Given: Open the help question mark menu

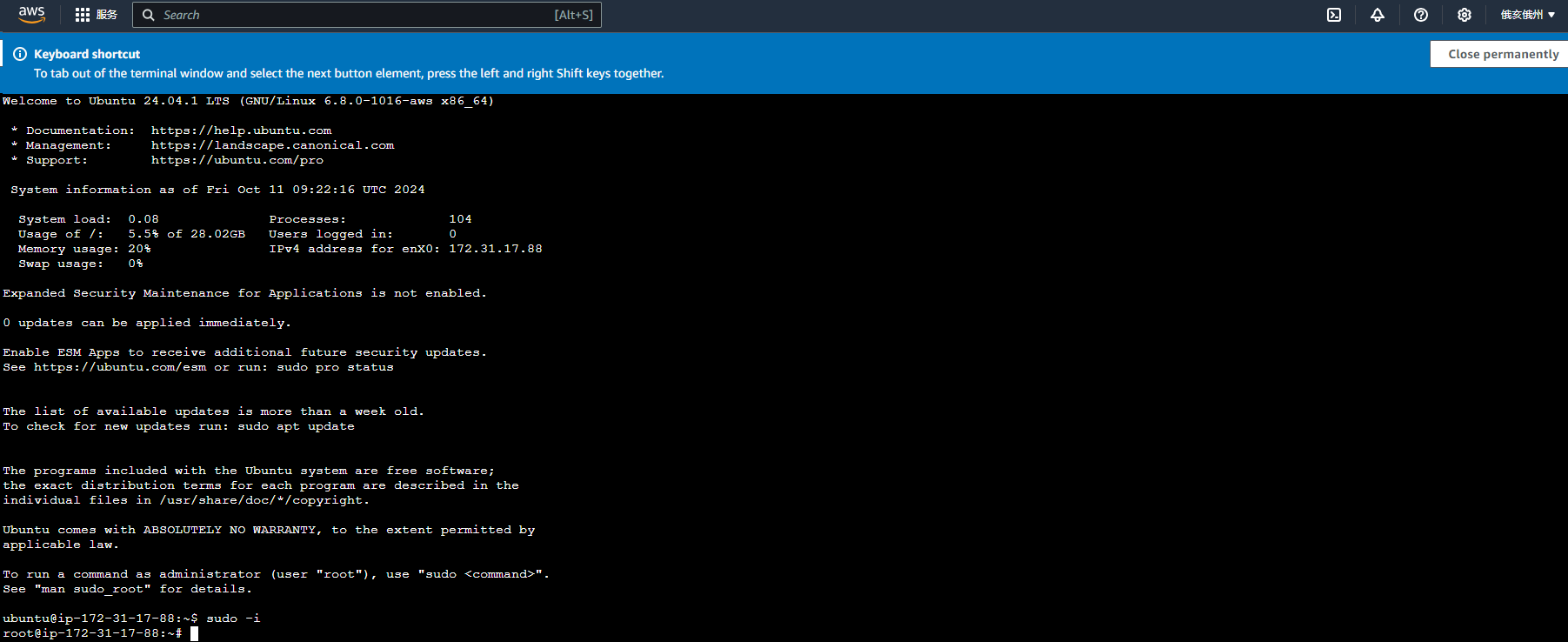Looking at the screenshot, I should point(1420,15).
